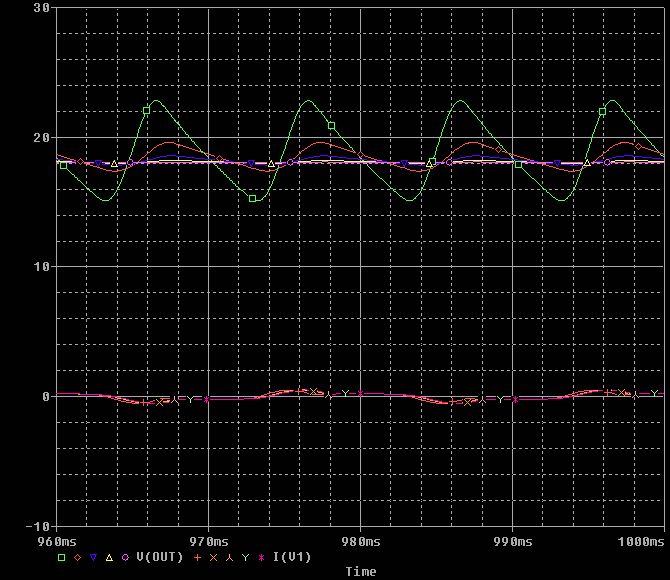Select the I(V1) trace label

[292, 557]
